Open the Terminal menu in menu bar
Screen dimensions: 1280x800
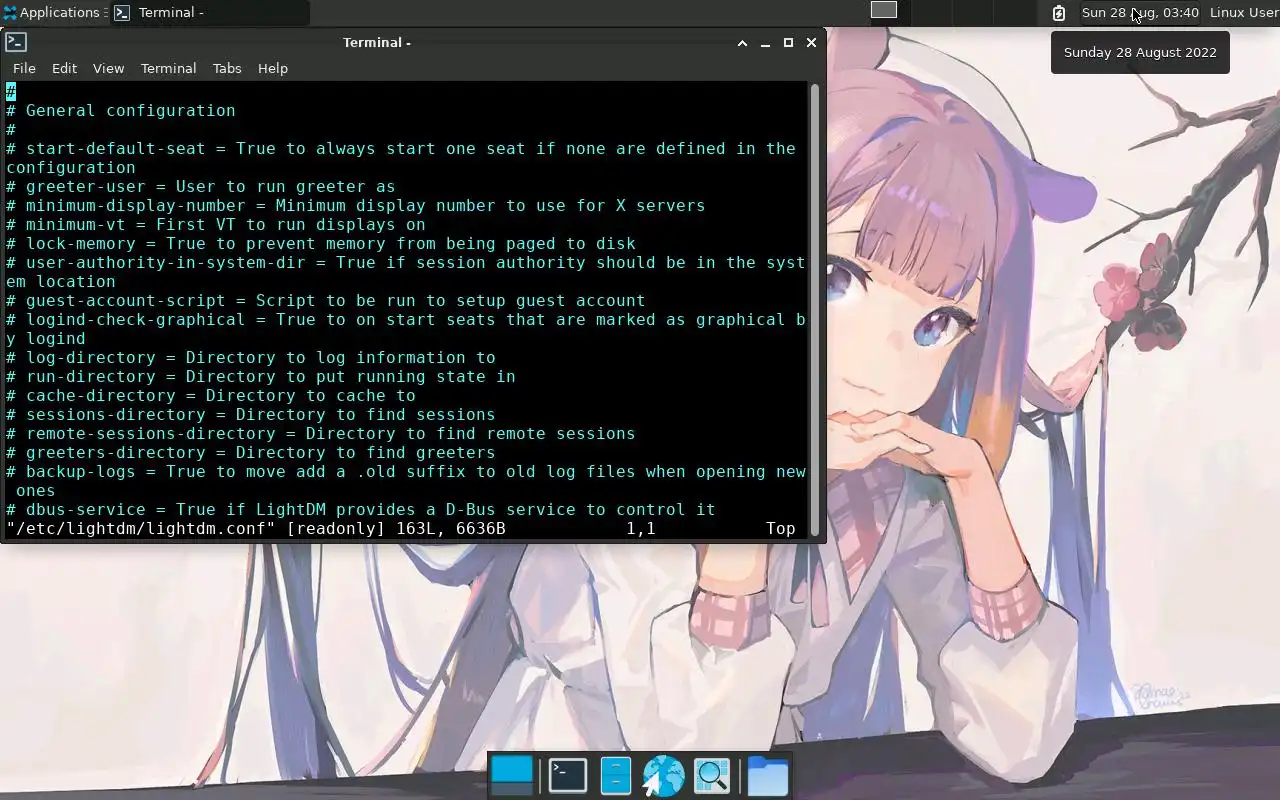pos(168,68)
